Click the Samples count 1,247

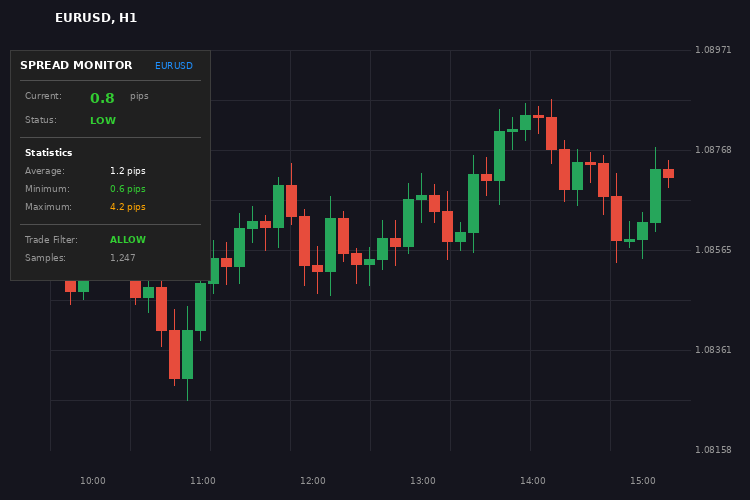pos(123,258)
